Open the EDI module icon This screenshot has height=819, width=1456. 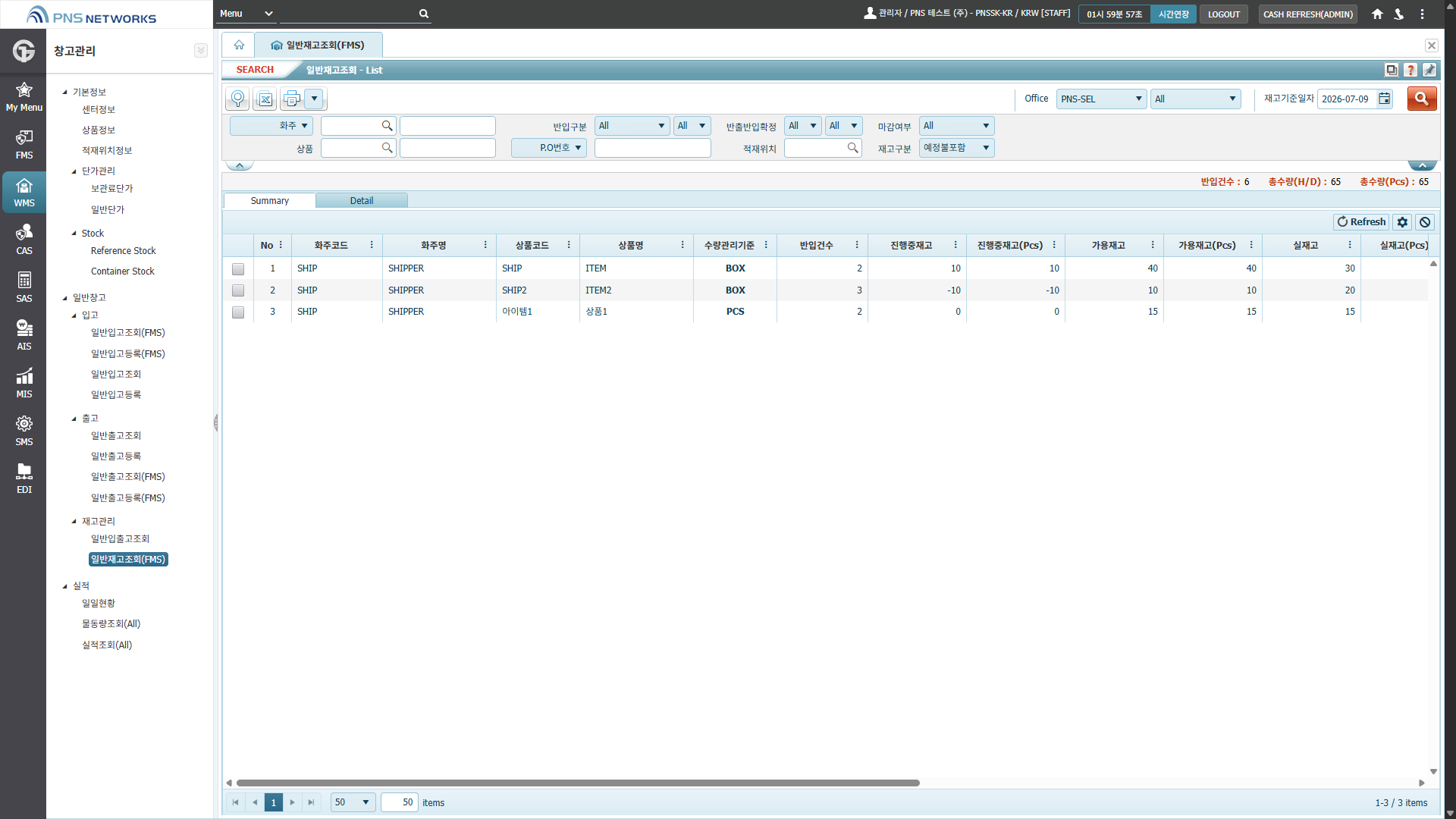24,479
